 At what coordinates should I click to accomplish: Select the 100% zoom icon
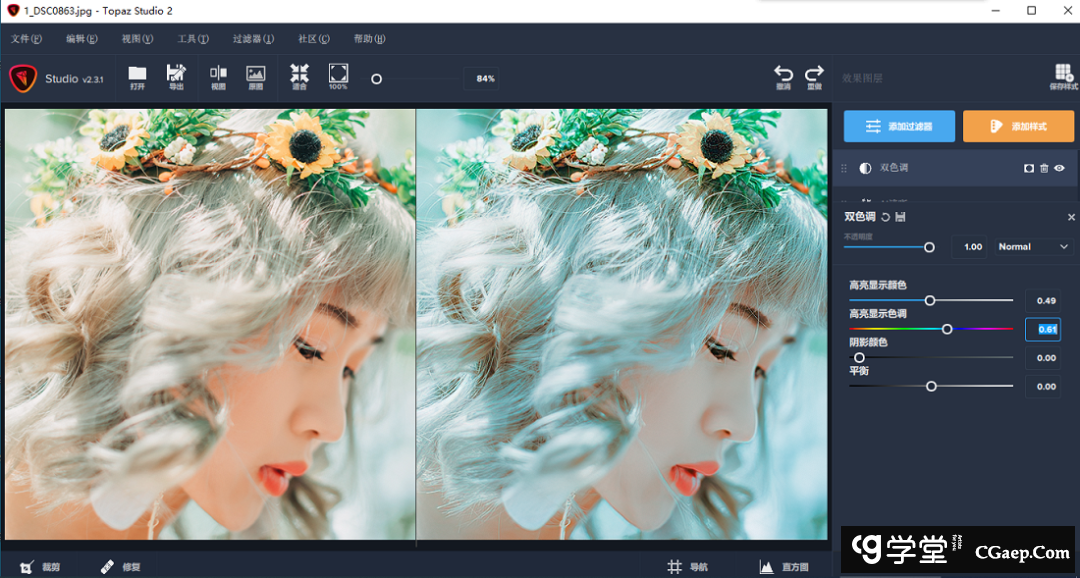pos(338,77)
